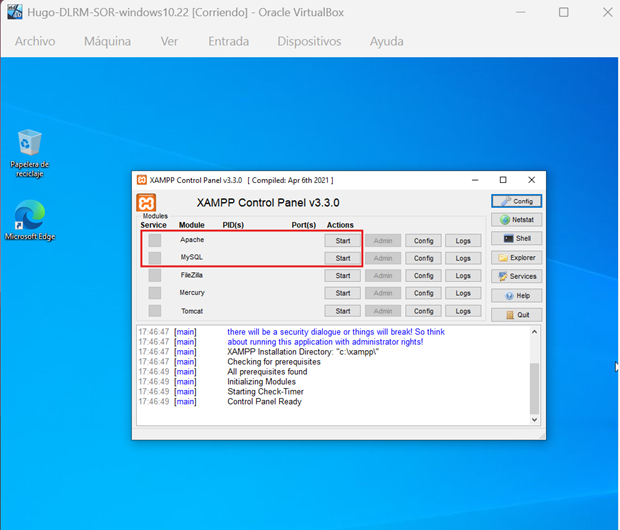Click the log output vertical scrollbar
The width and height of the screenshot is (620, 530).
533,380
